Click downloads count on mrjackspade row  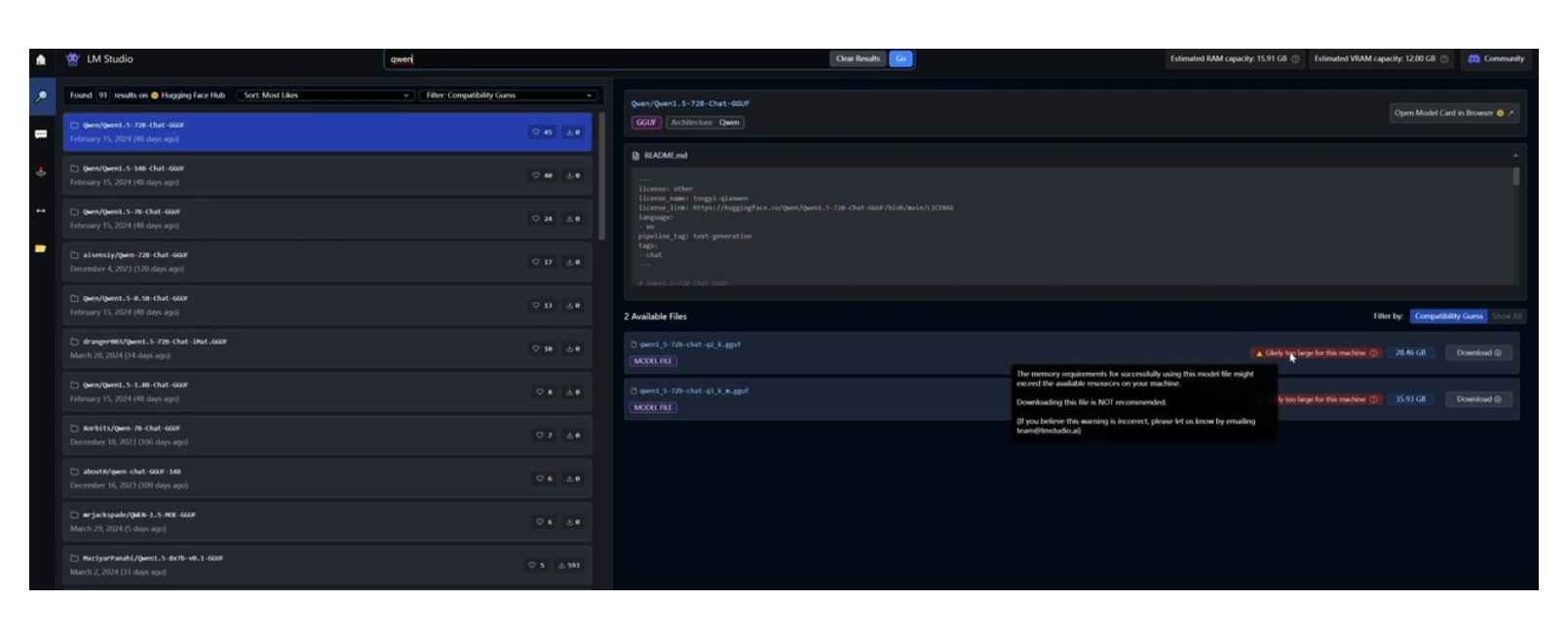click(573, 522)
